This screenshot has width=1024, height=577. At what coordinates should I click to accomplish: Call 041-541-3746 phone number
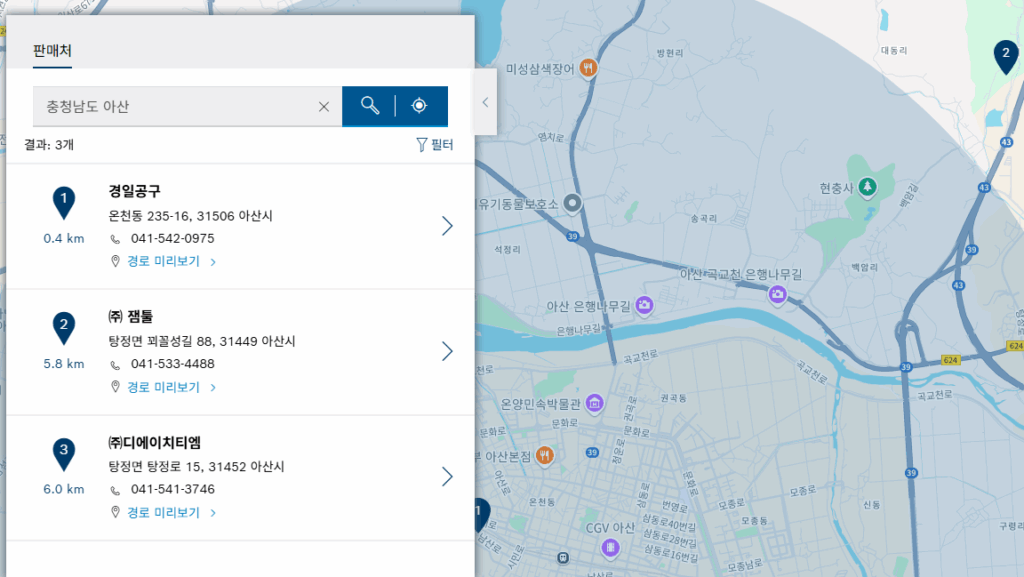(x=172, y=489)
